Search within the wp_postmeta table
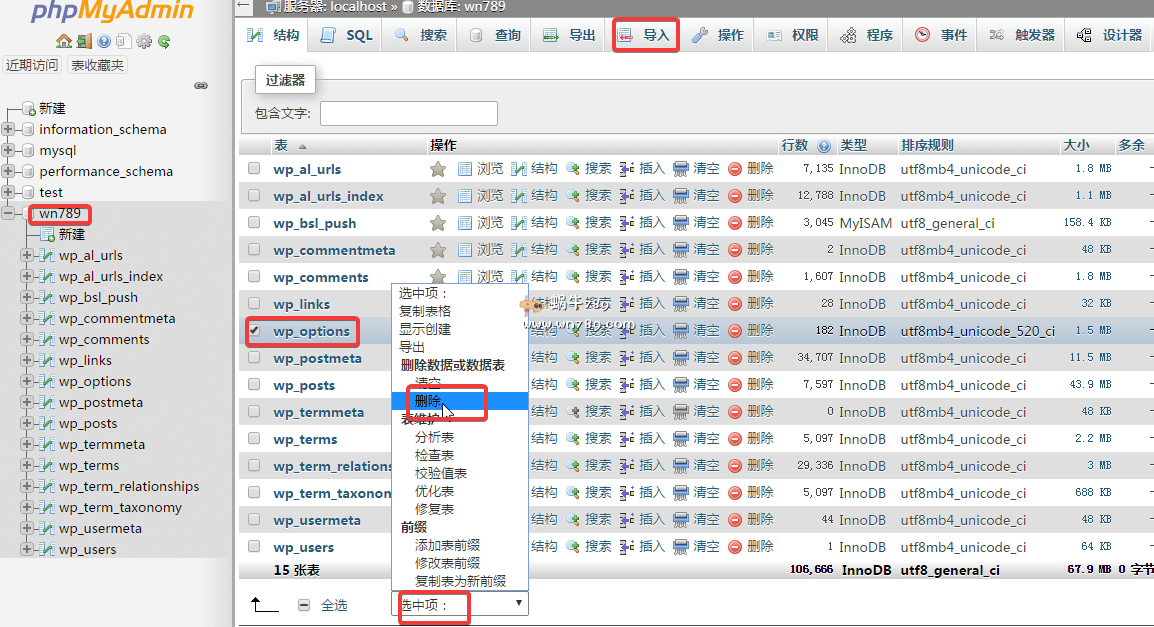This screenshot has height=627, width=1154. tap(598, 357)
